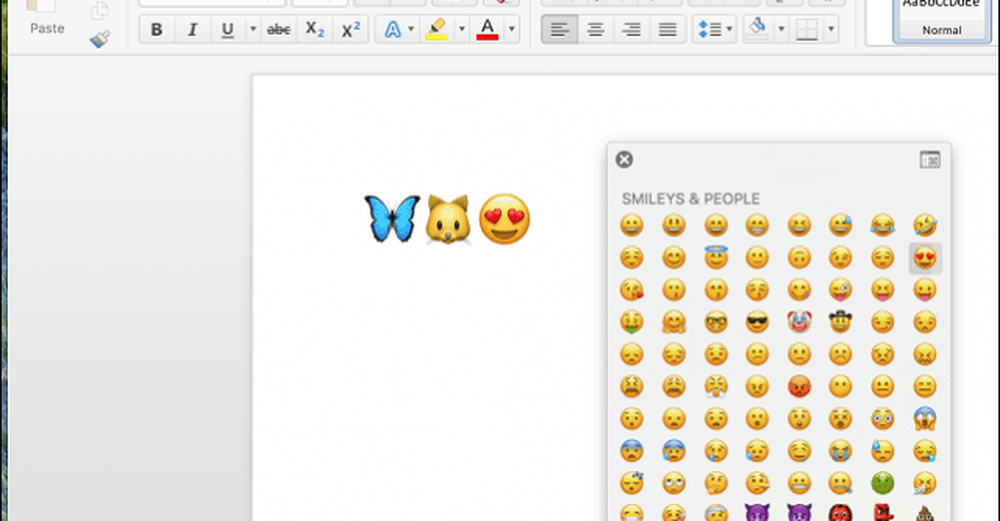Apply superscript formatting
Screen dimensions: 1000x521
349,30
